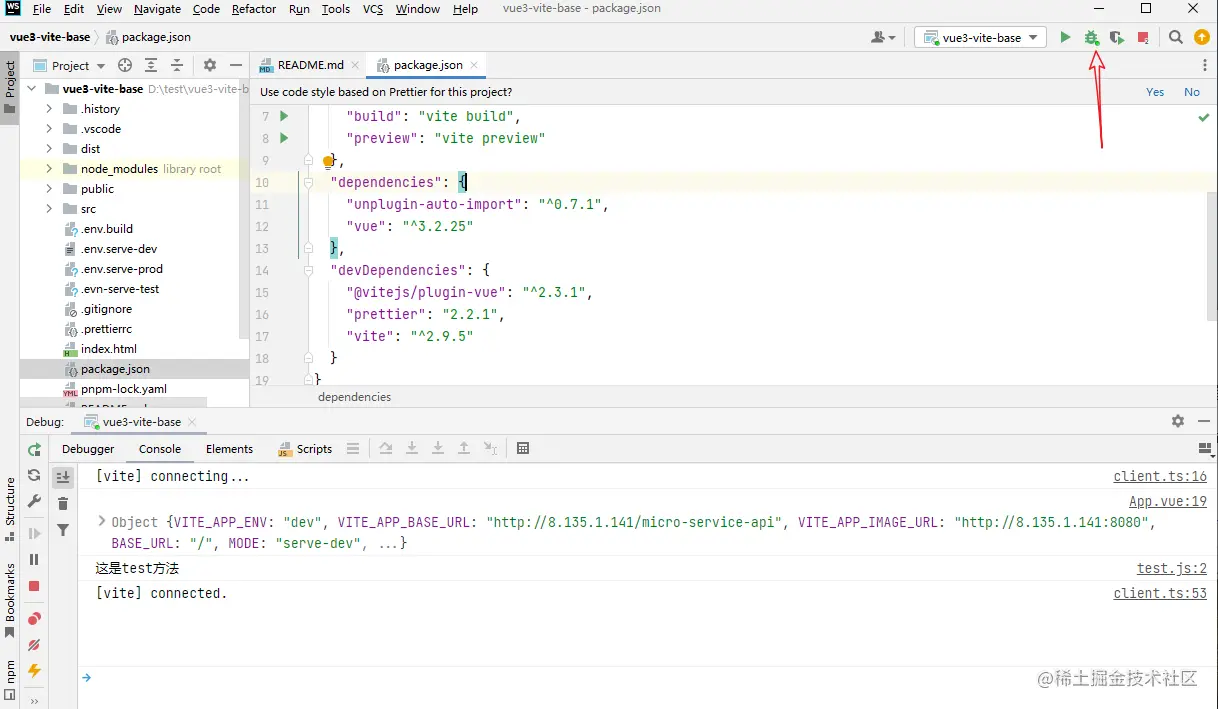Select .env.serve-dev in project tree
This screenshot has width=1218, height=709.
[x=119, y=249]
